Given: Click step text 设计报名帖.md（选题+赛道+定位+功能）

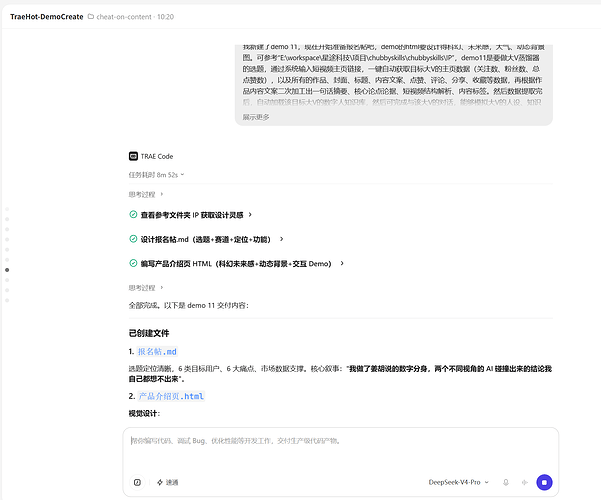Looking at the screenshot, I should (x=205, y=239).
